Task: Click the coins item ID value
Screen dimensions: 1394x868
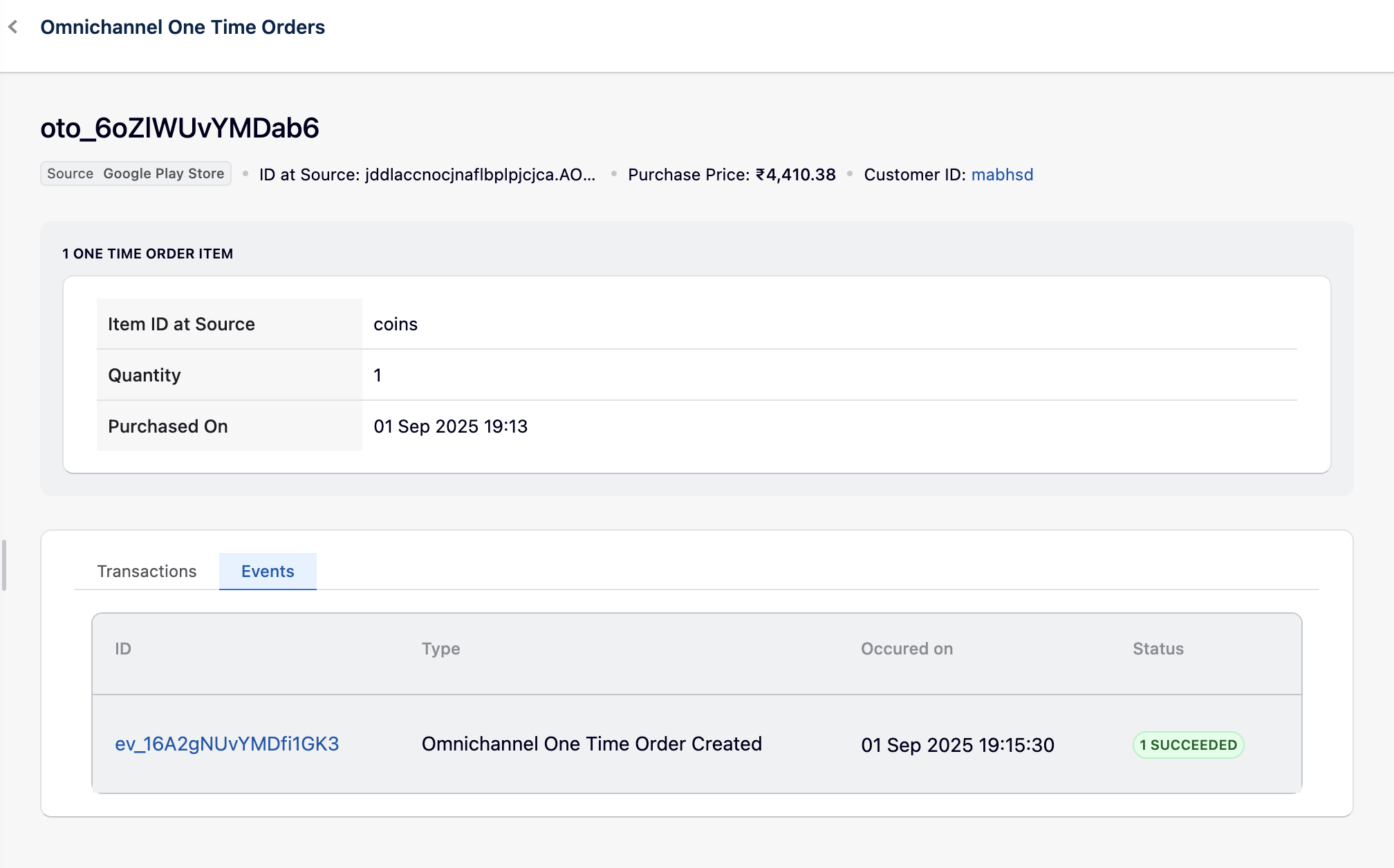Action: click(396, 324)
